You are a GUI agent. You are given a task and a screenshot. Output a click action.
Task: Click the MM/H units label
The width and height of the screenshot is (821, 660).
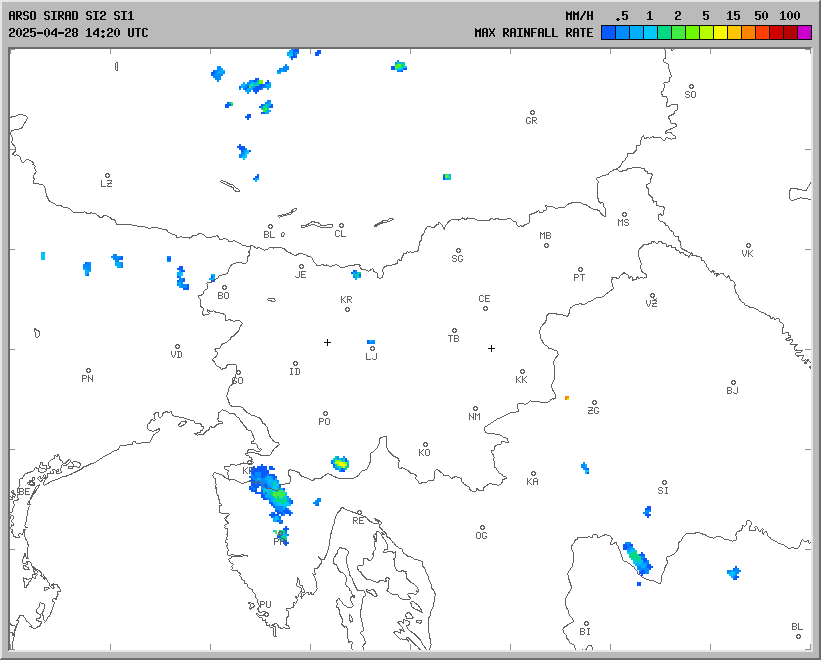coord(579,16)
